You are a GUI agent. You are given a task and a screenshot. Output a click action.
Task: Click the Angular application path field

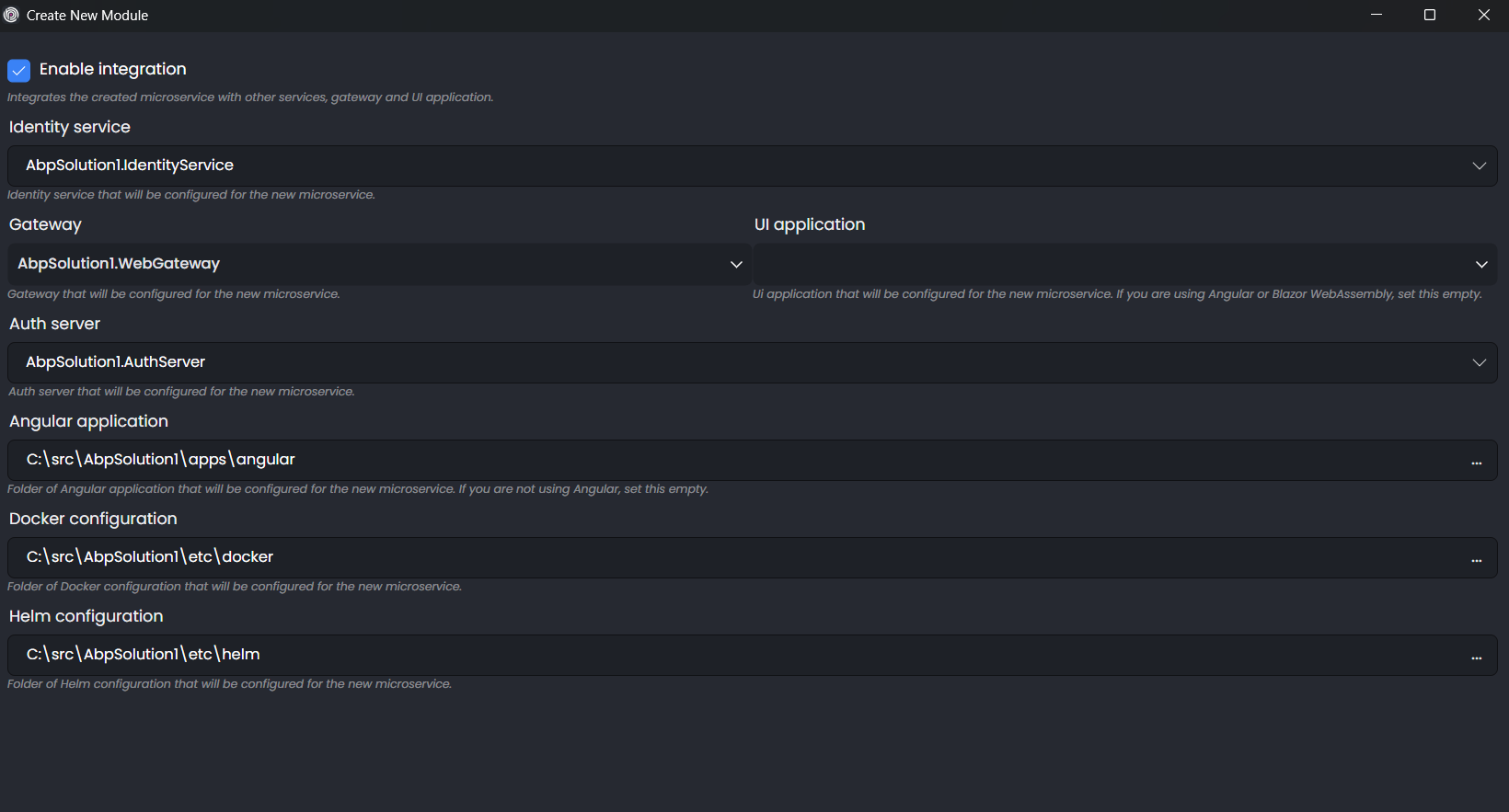[736, 460]
